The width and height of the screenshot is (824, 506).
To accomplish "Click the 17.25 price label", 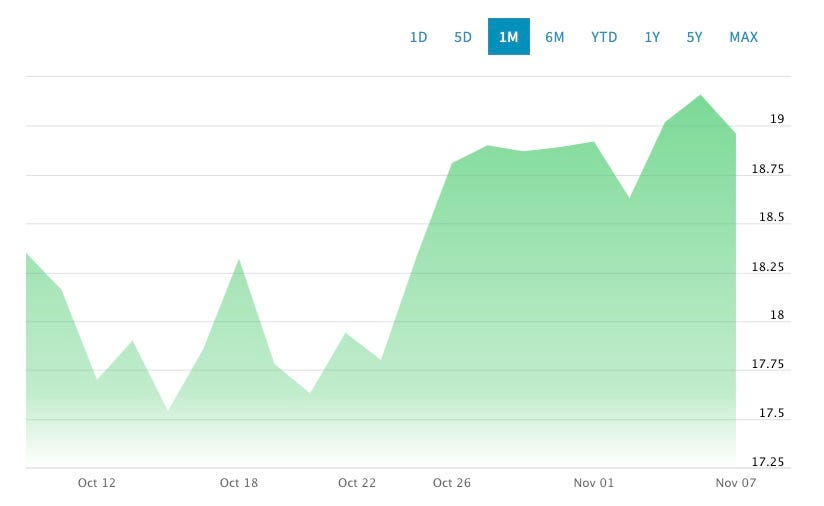I will tap(768, 462).
